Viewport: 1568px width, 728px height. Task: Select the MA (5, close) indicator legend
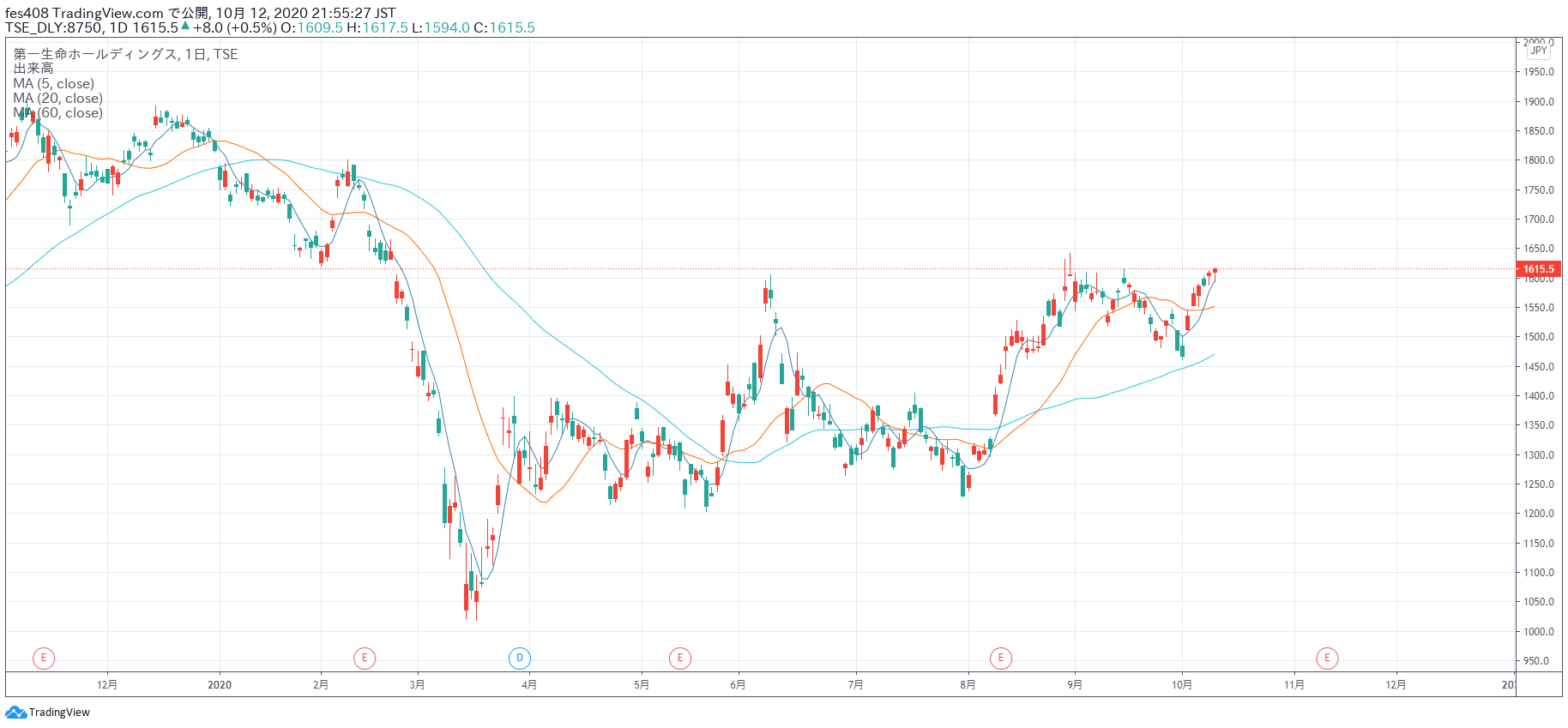(54, 84)
